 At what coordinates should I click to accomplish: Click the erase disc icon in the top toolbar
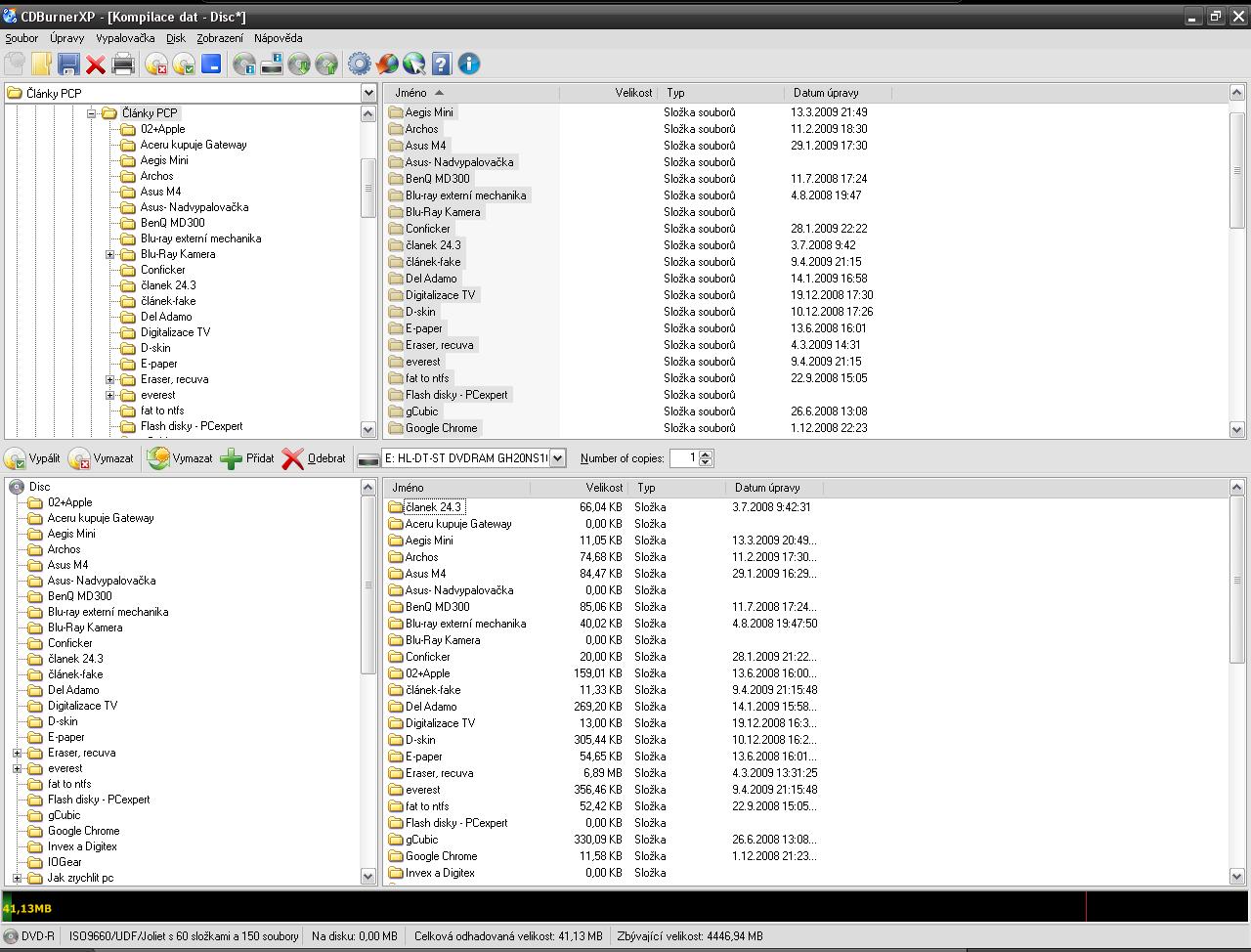click(155, 65)
